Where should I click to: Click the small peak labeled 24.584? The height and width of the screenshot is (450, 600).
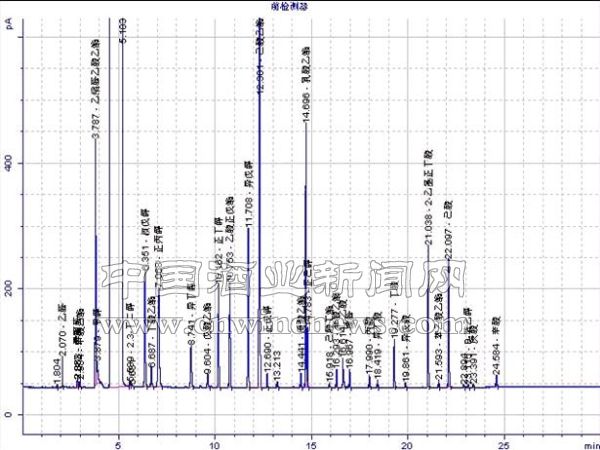tap(496, 380)
